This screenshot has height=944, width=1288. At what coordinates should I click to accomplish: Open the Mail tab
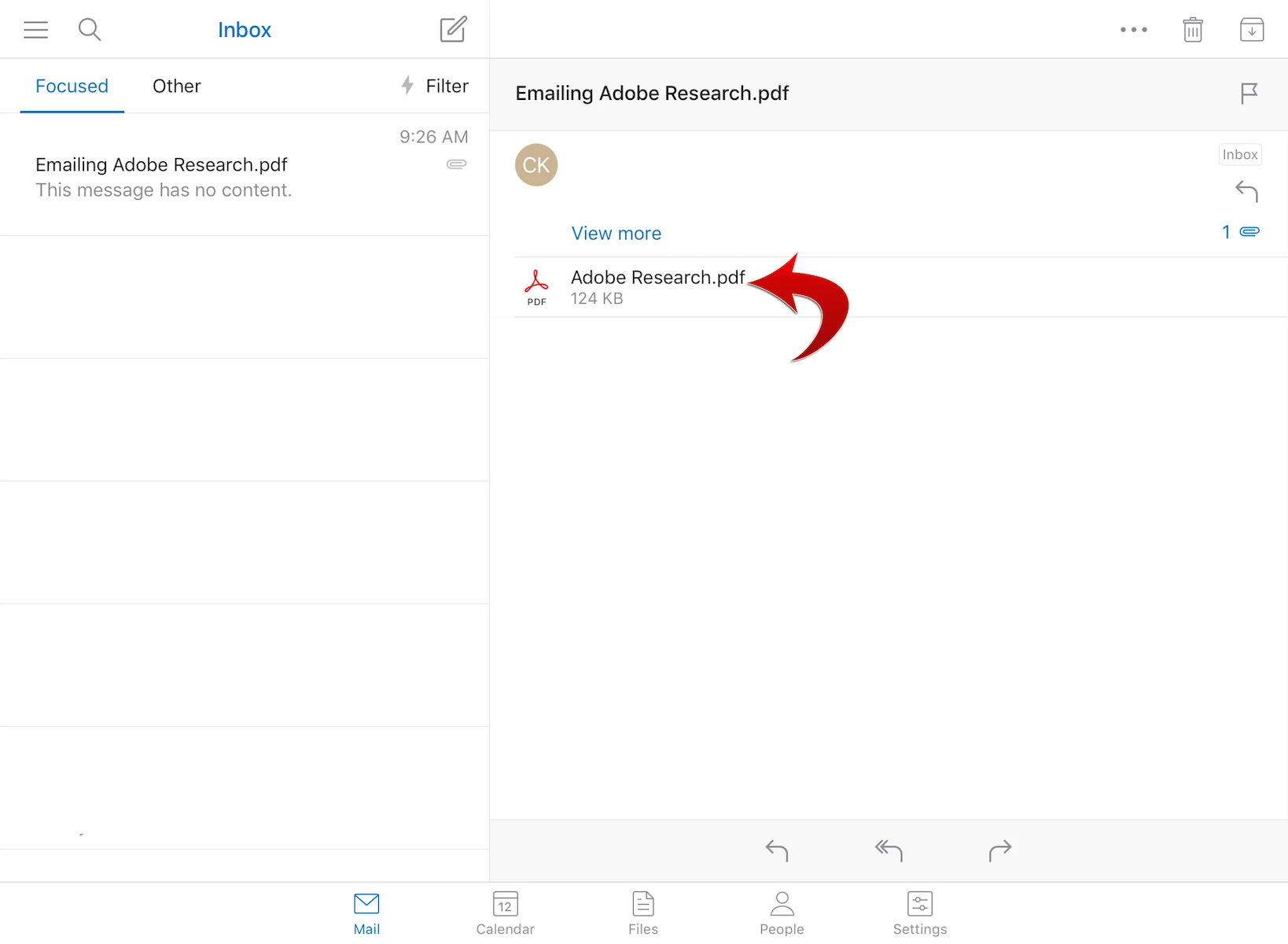pos(366,913)
